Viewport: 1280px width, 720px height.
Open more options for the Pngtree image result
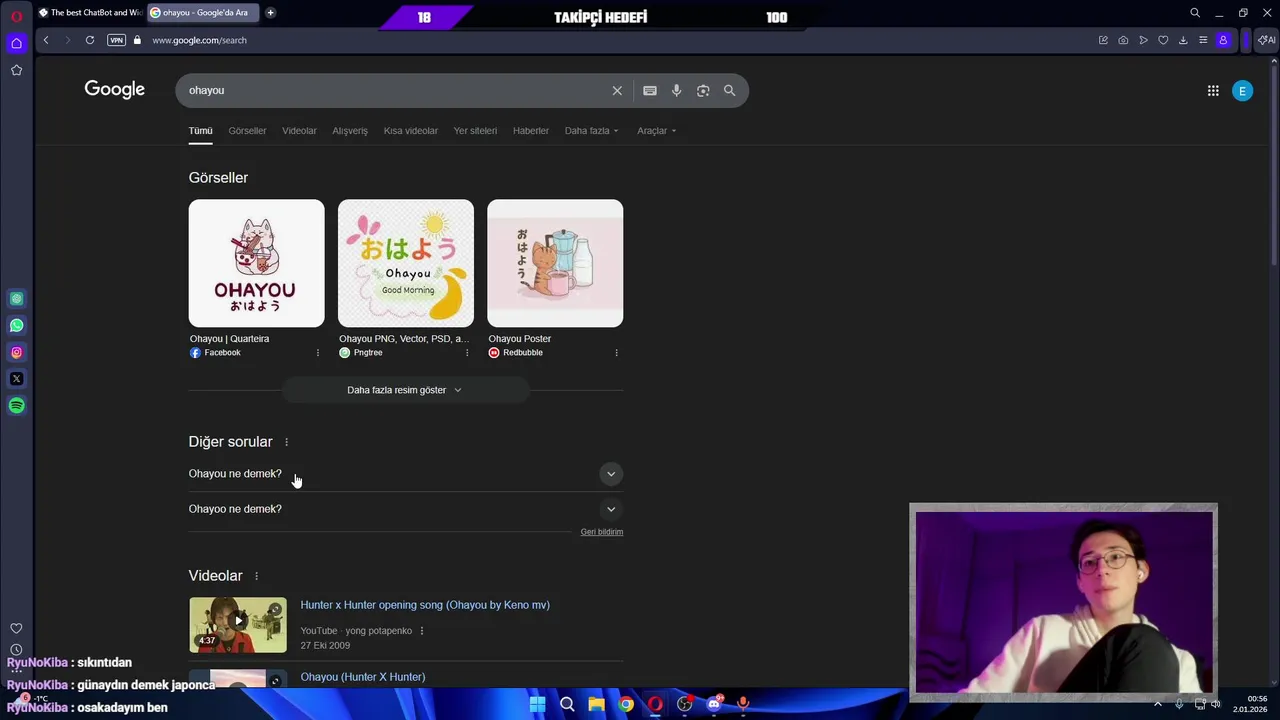(467, 353)
